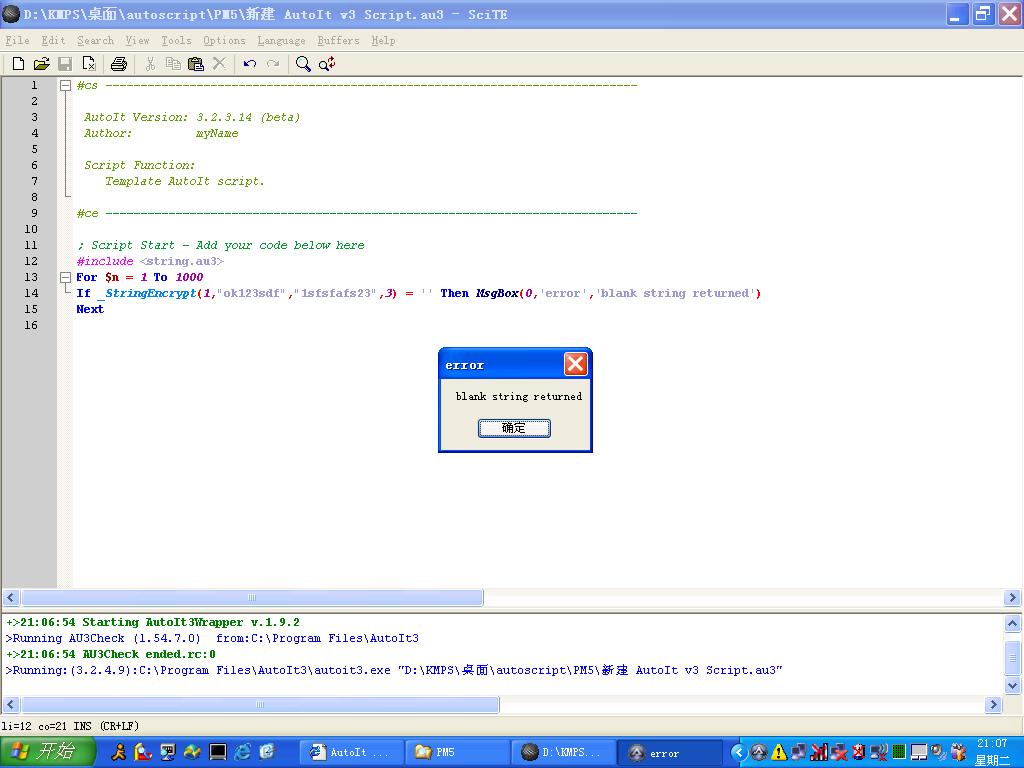Close the current file via the toolbar icon
Image resolution: width=1024 pixels, height=768 pixels.
[x=89, y=64]
